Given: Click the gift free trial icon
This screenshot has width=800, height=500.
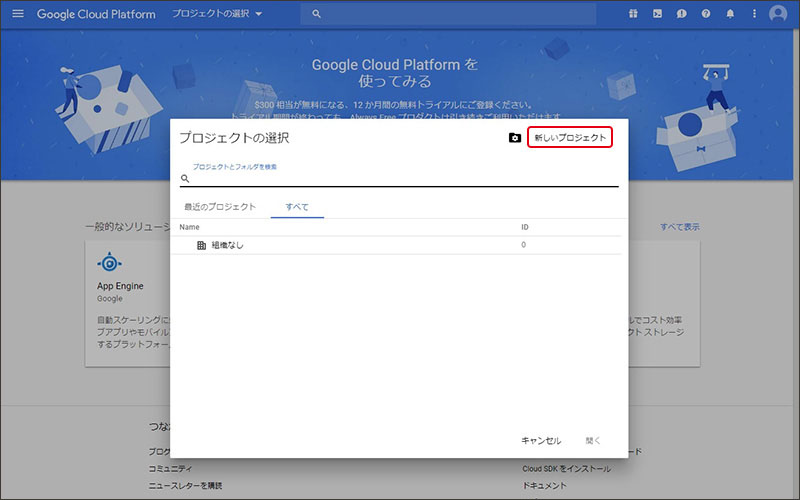Looking at the screenshot, I should tap(632, 14).
